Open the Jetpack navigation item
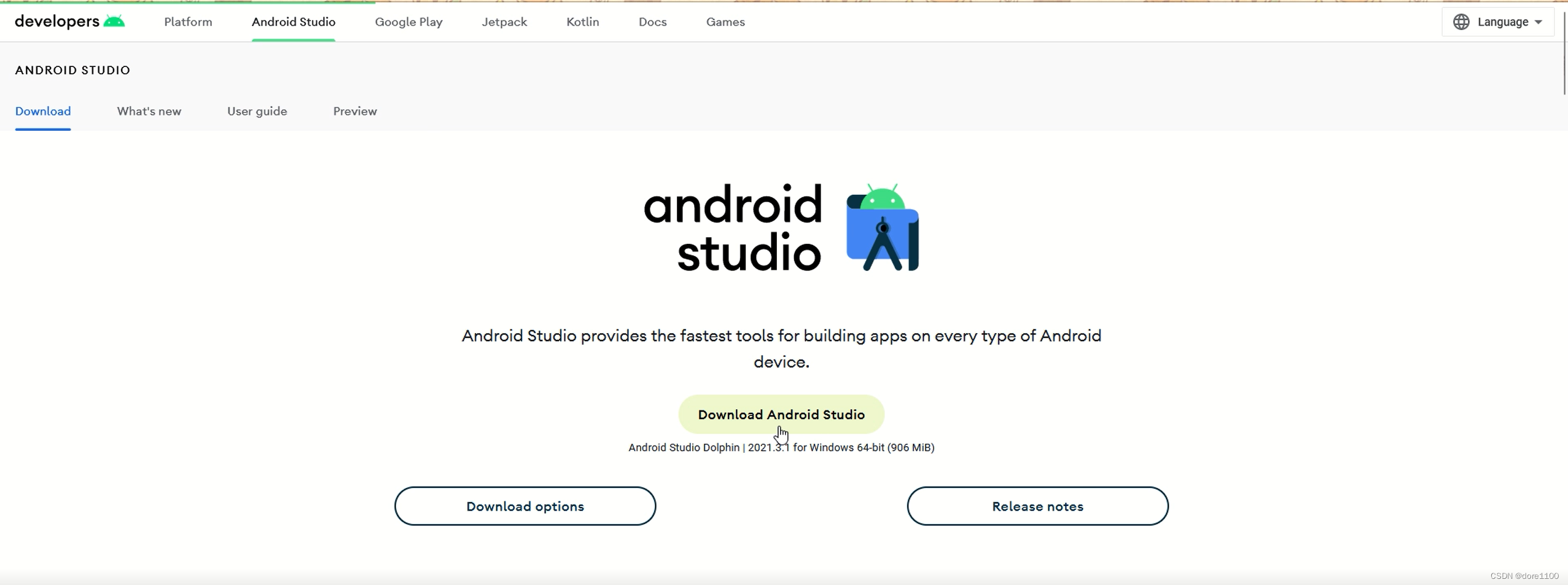1568x585 pixels. (x=504, y=22)
